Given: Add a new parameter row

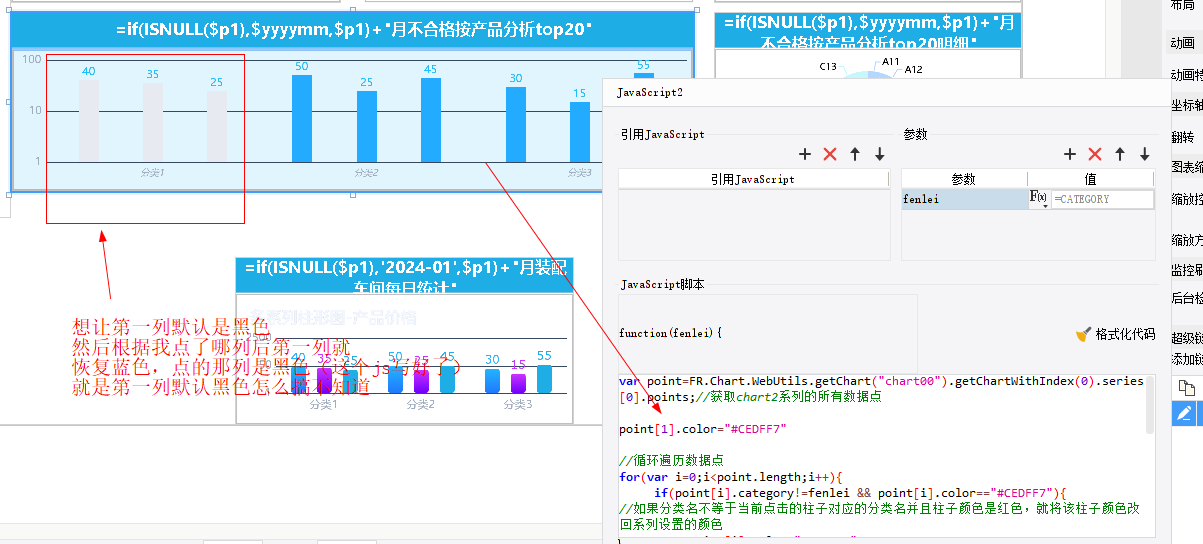Looking at the screenshot, I should [x=1070, y=154].
